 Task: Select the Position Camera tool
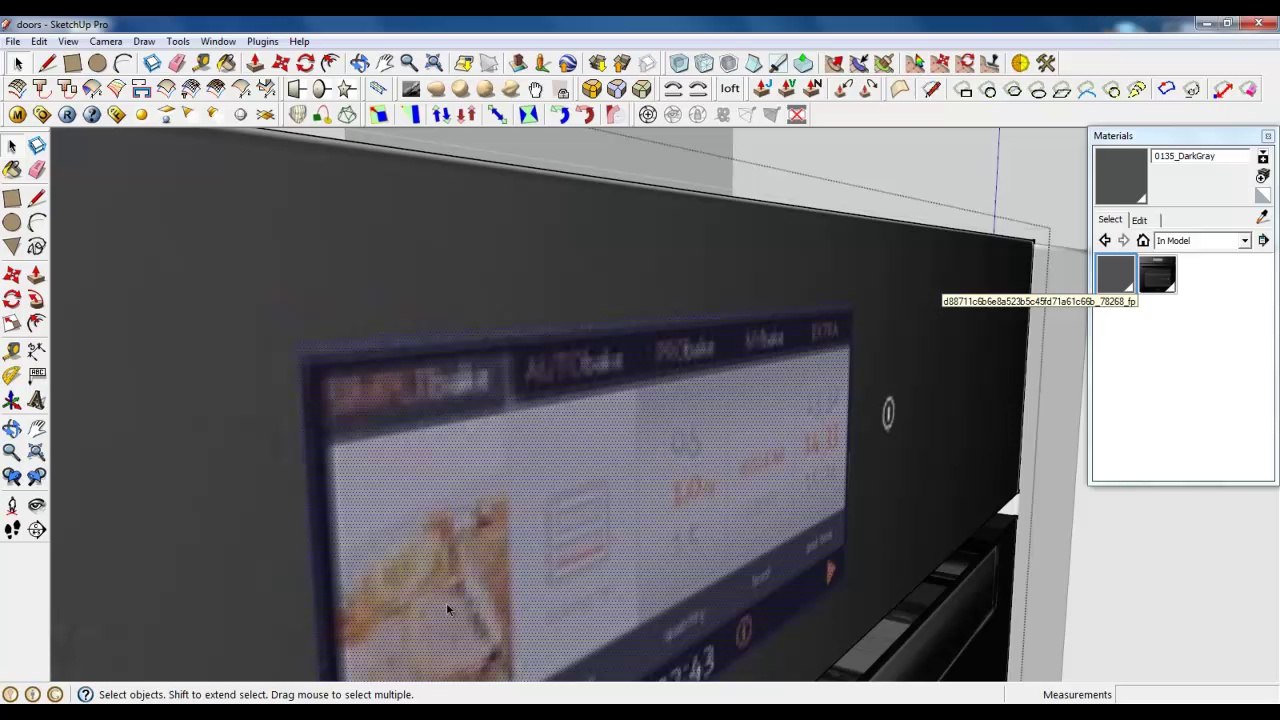point(12,505)
